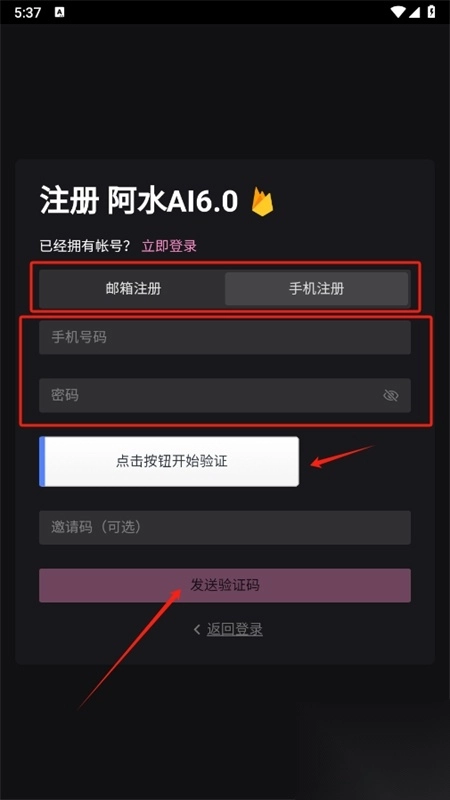
Task: Tap the 发送验证码 button
Action: [x=225, y=585]
